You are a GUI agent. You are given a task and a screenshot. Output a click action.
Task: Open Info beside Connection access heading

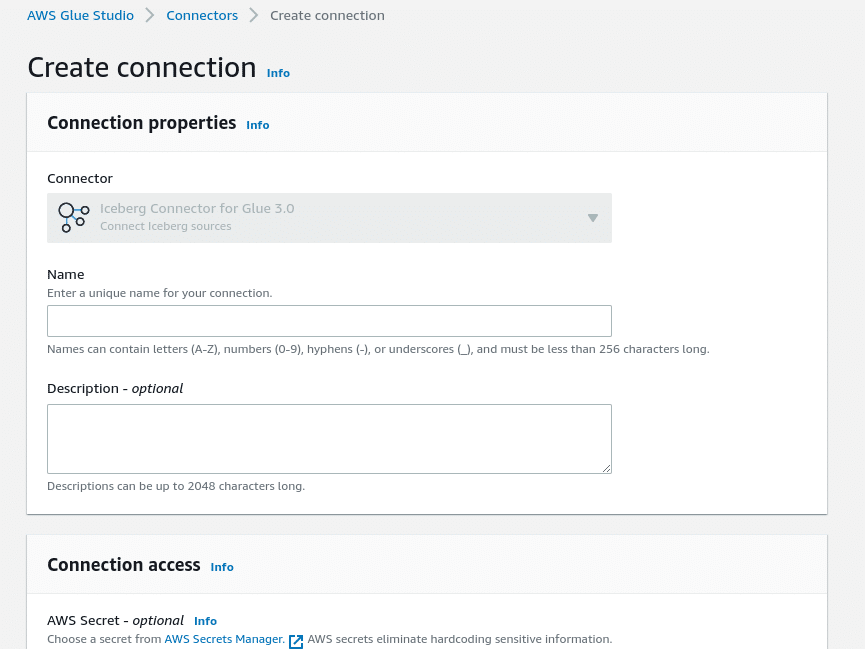tap(222, 567)
